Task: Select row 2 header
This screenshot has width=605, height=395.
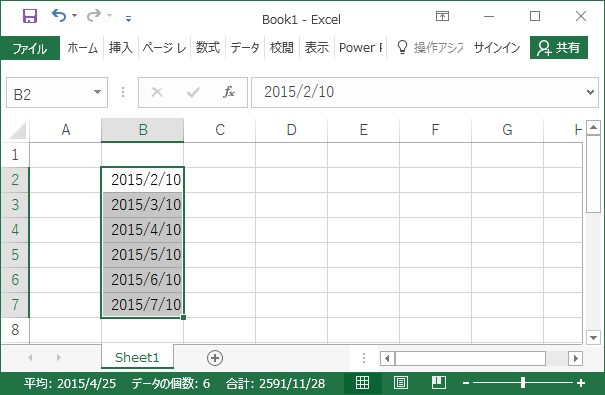Action: coord(15,180)
